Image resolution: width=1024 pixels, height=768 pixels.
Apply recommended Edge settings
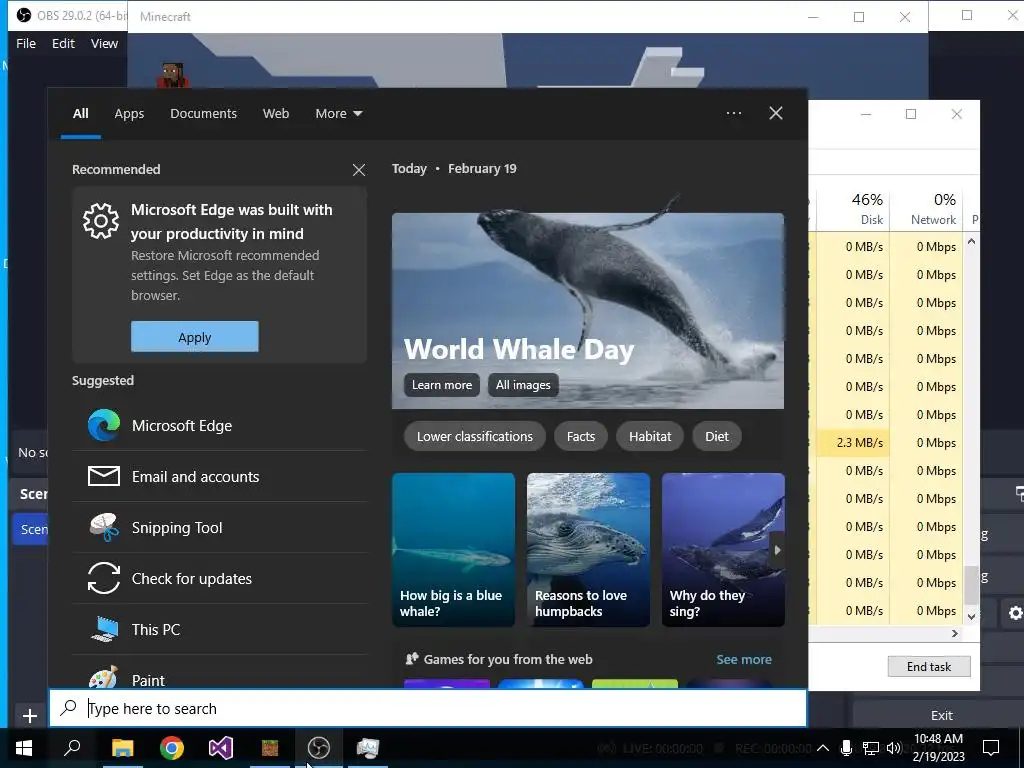pos(195,337)
